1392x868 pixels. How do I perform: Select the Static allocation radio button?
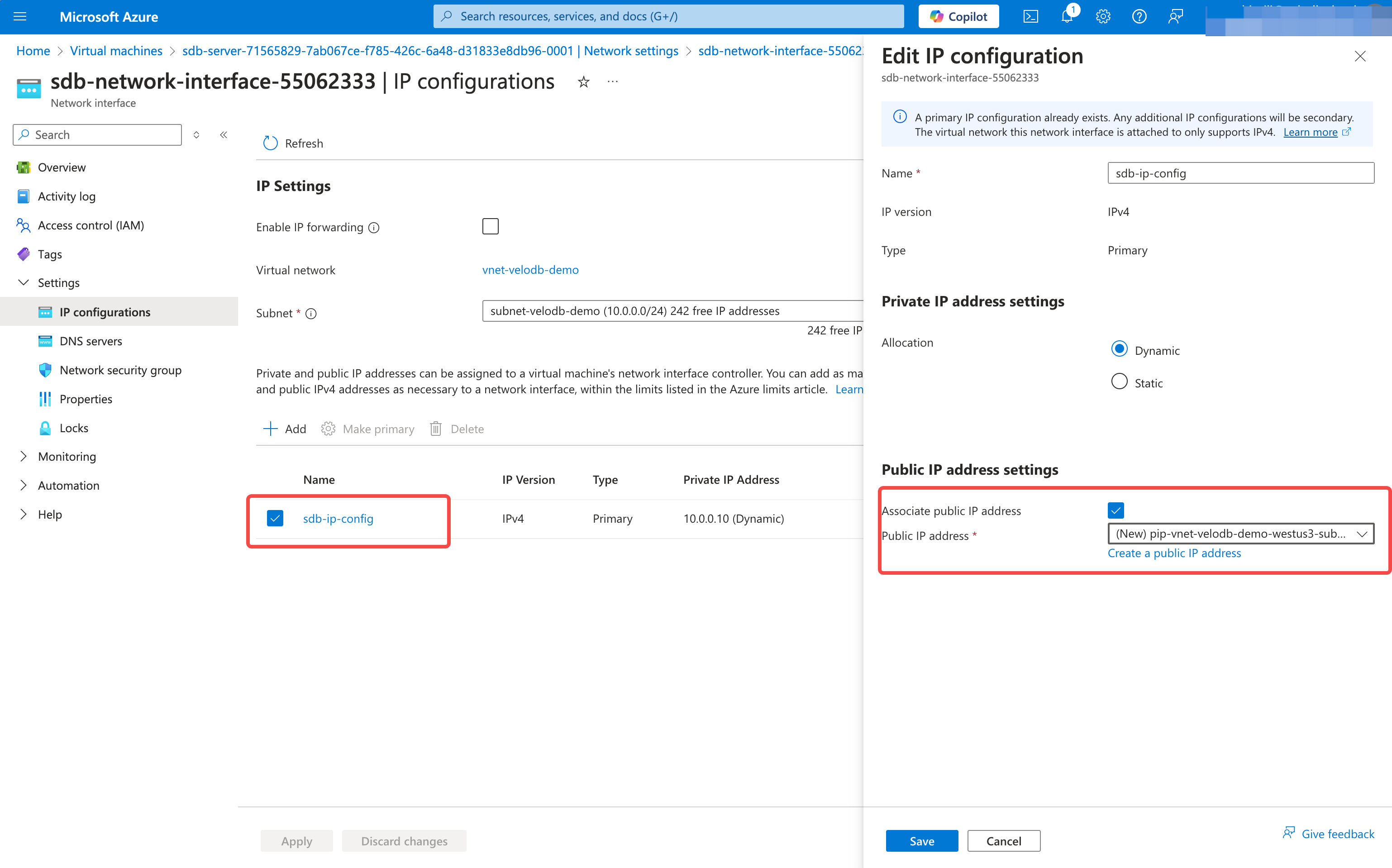(1119, 382)
